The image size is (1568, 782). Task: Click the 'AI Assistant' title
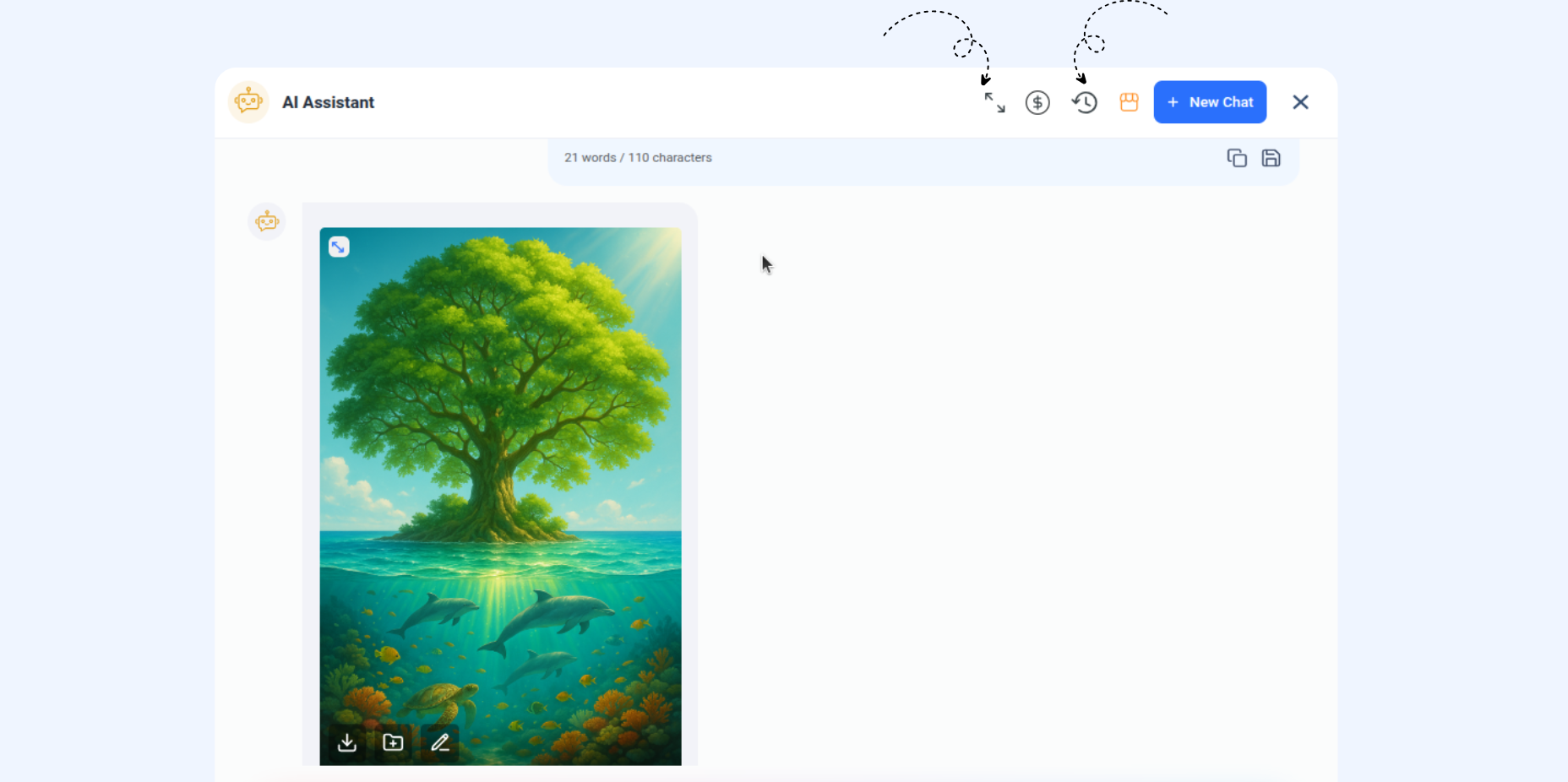pyautogui.click(x=328, y=102)
